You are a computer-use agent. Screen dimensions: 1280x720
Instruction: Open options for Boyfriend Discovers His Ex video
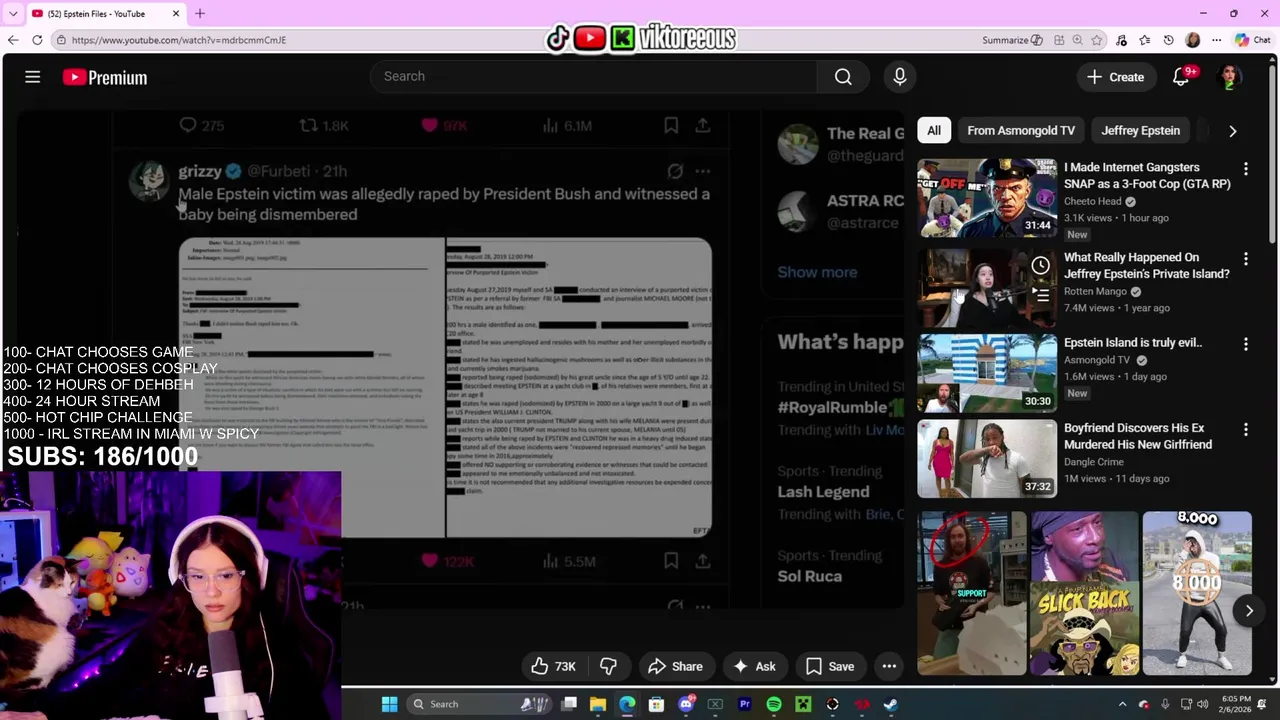coord(1245,429)
